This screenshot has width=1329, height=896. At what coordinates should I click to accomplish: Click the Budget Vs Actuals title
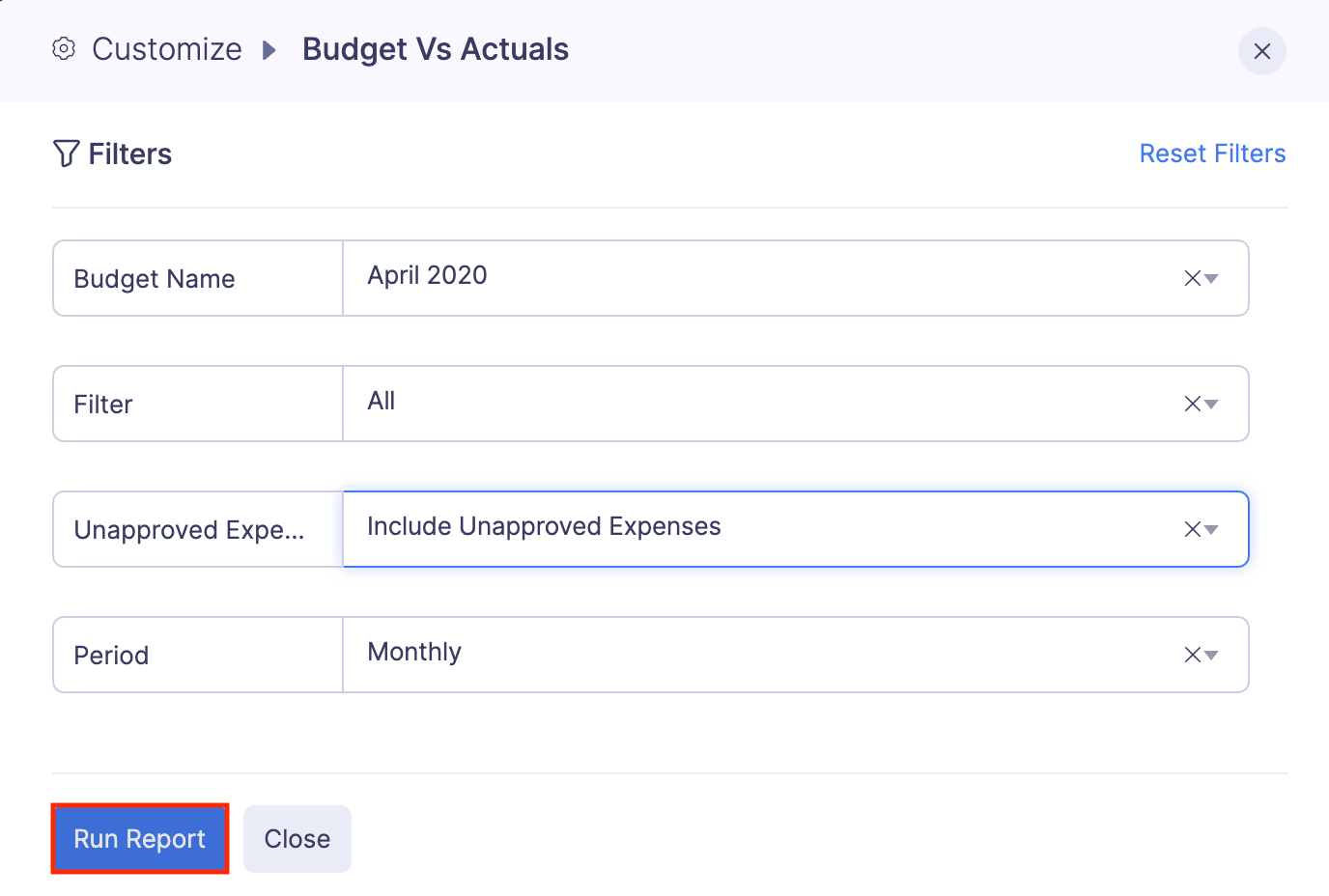436,48
